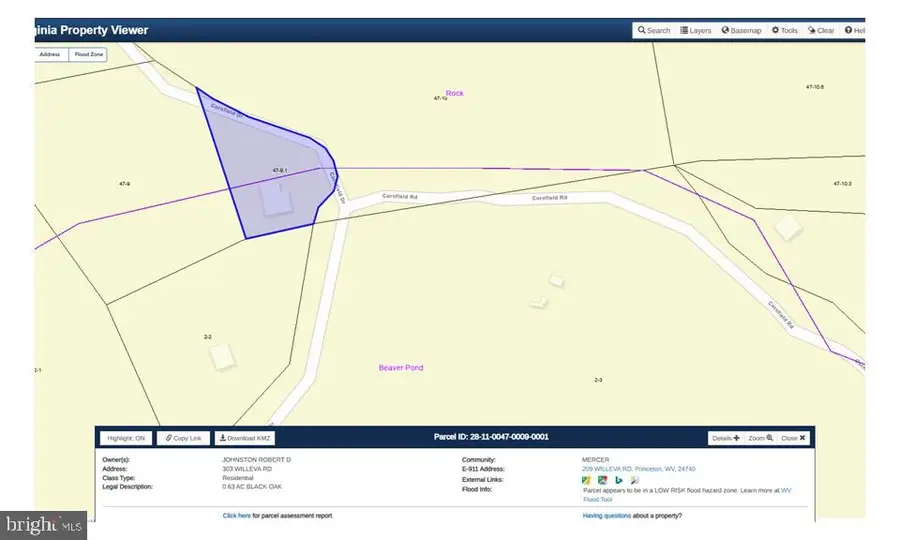Follow Click here assessment report link
900x540 pixels.
click(236, 516)
